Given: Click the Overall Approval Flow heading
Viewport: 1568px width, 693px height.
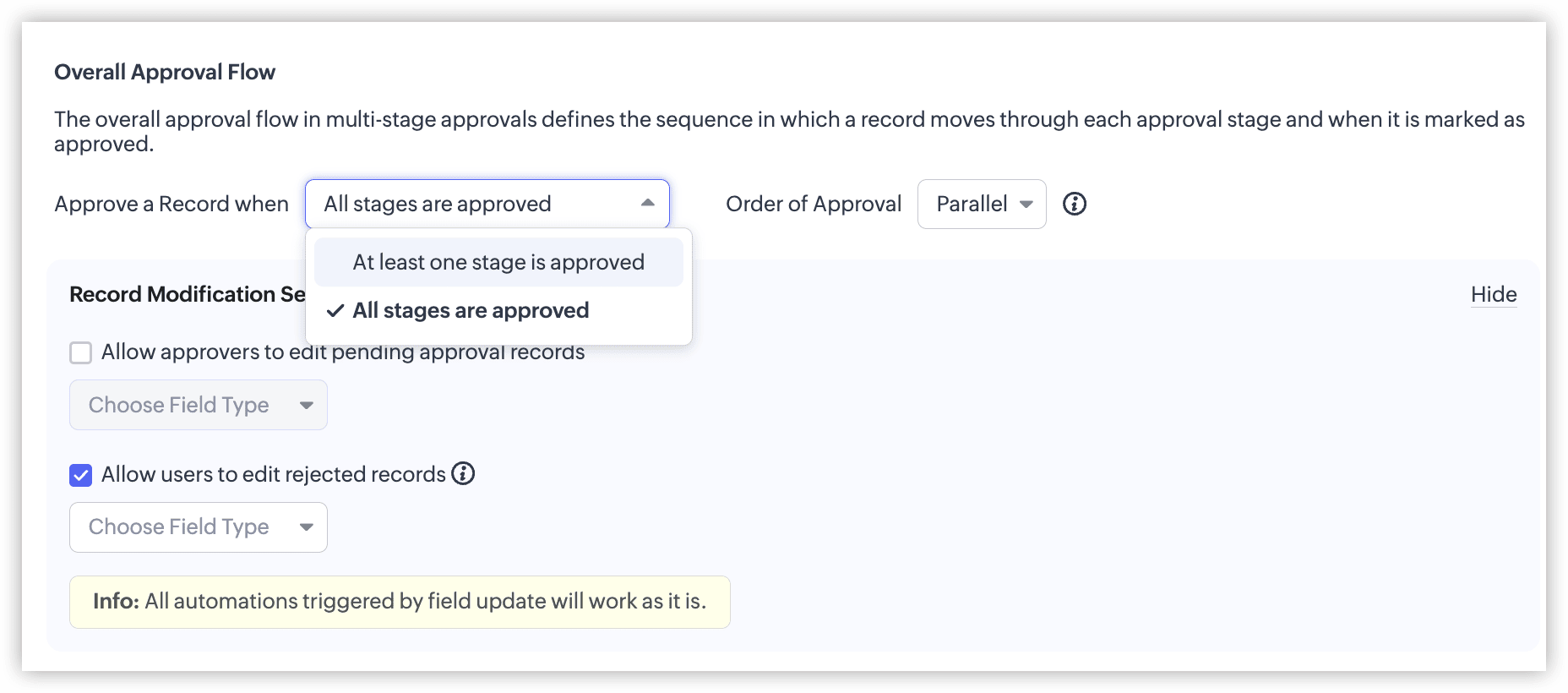Looking at the screenshot, I should coord(165,72).
